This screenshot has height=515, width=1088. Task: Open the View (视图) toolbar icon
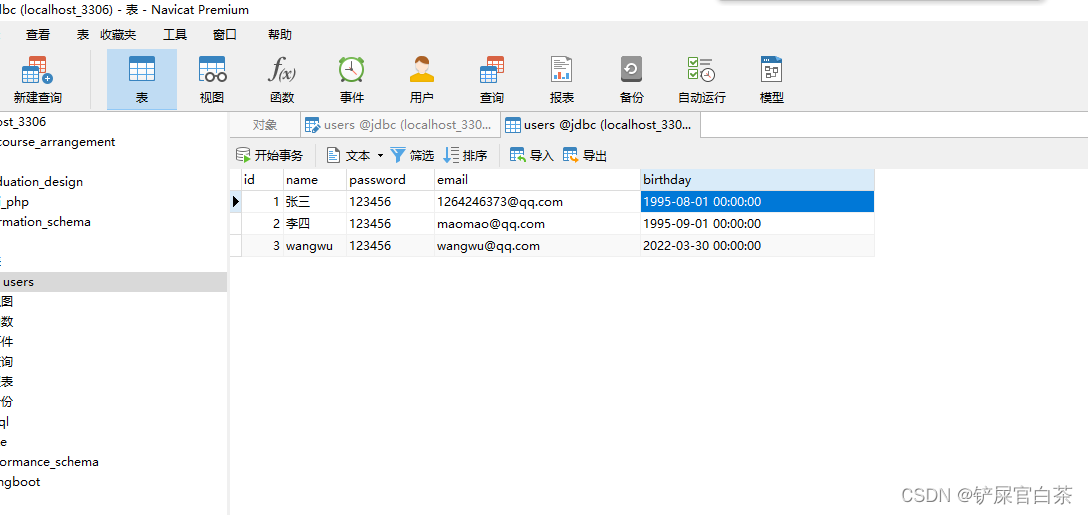tap(212, 80)
